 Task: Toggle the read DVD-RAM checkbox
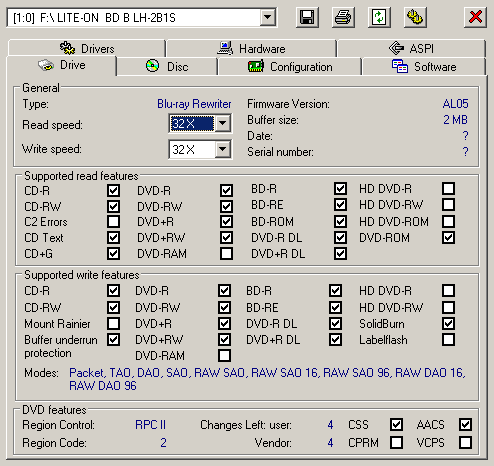coord(226,253)
